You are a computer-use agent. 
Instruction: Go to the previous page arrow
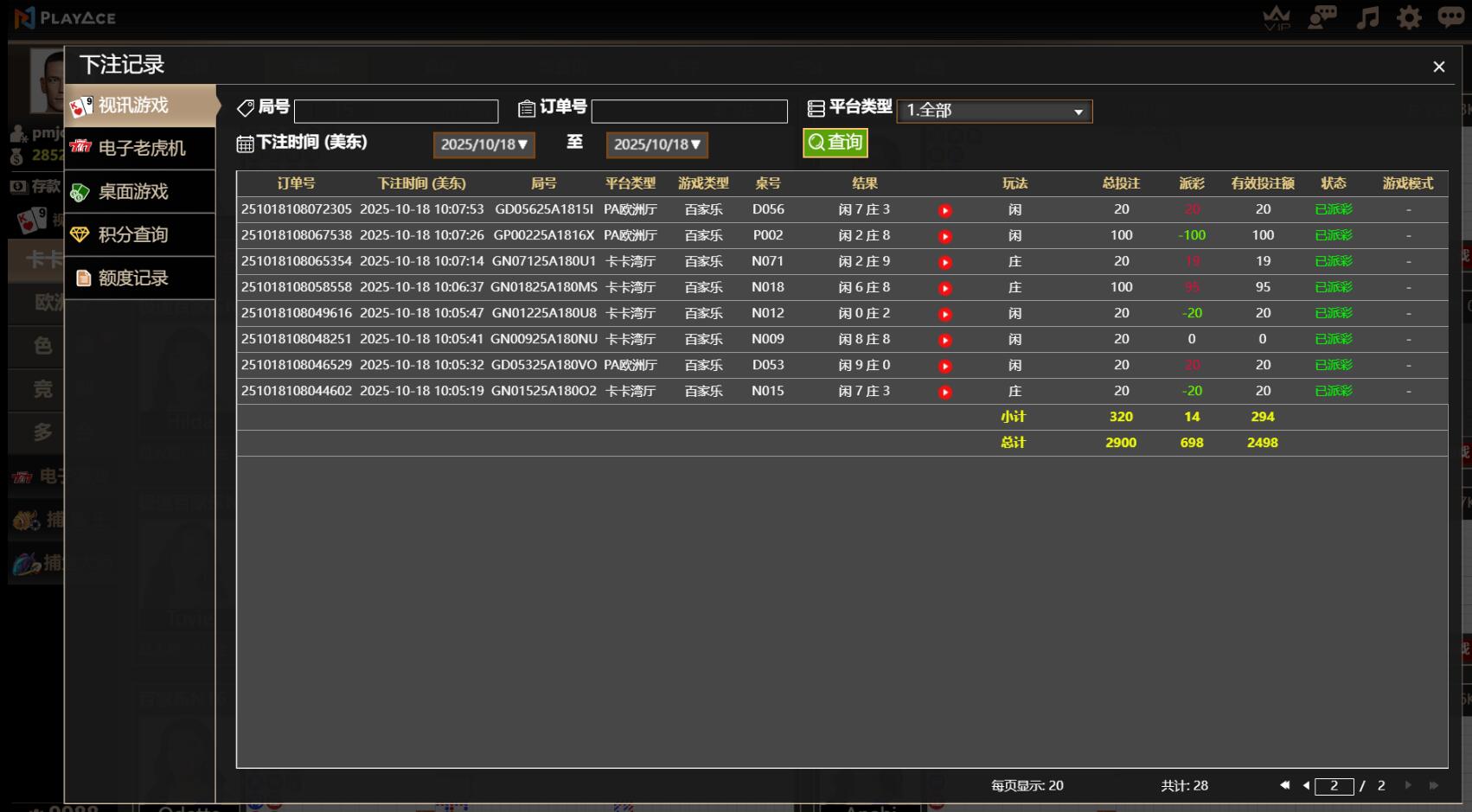[x=1306, y=785]
